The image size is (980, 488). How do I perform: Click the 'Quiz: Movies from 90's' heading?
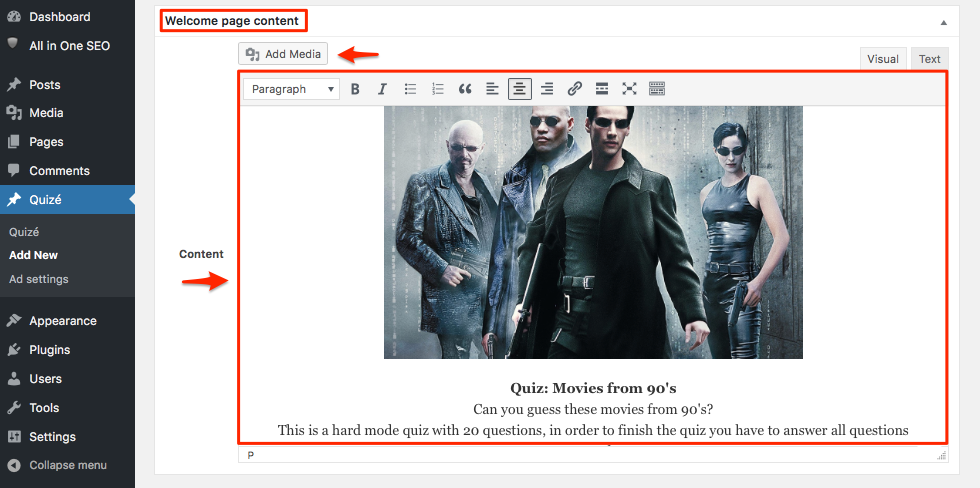(x=593, y=388)
